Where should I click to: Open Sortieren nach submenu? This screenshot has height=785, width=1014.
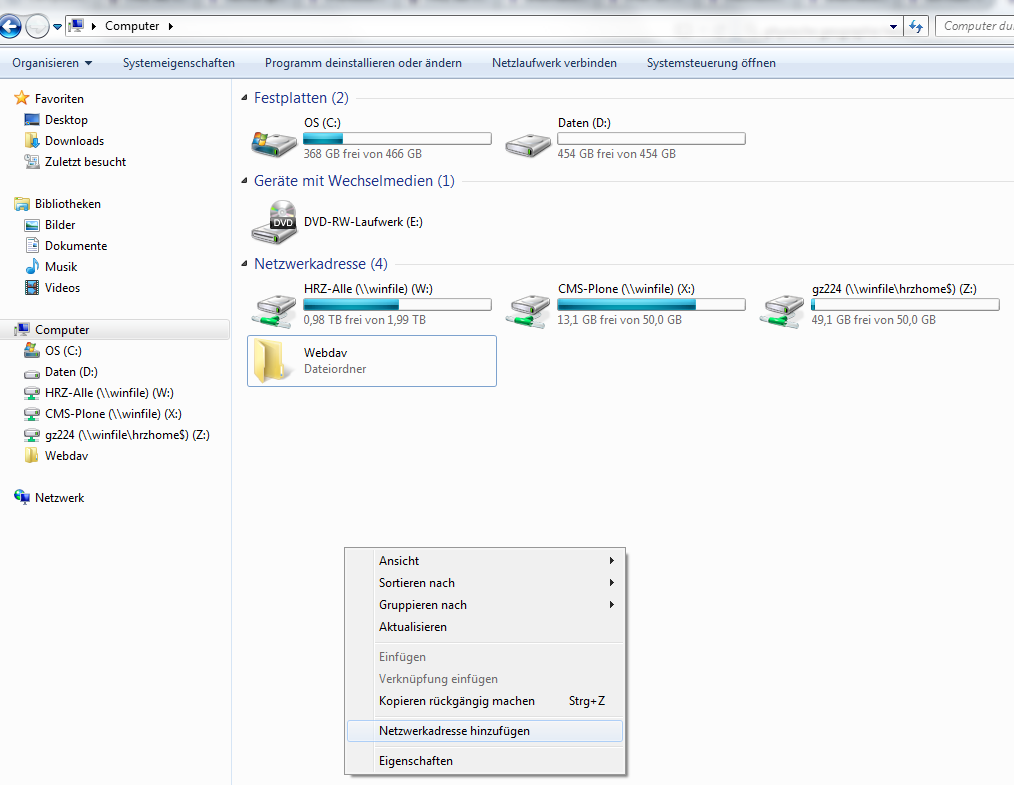[x=485, y=583]
